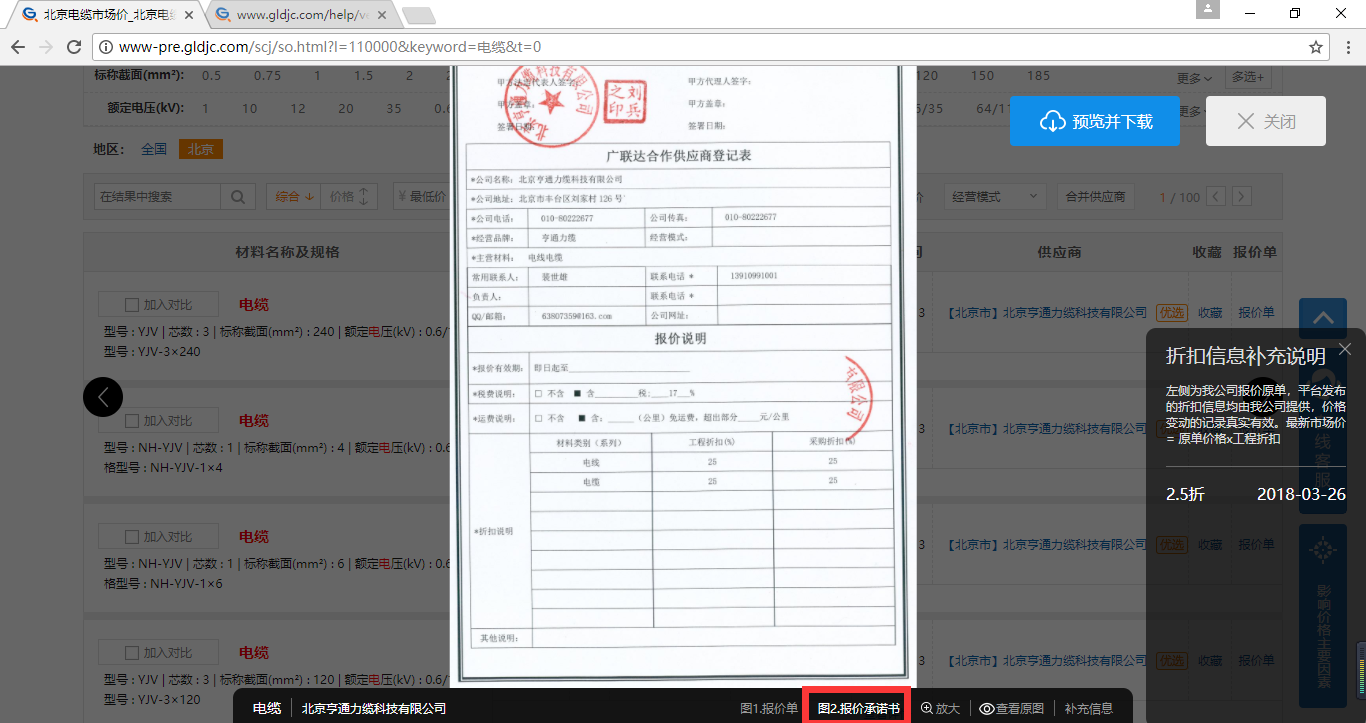This screenshot has height=723, width=1366.
Task: Expand 更多 in 标称截面 row
Action: (x=1194, y=78)
